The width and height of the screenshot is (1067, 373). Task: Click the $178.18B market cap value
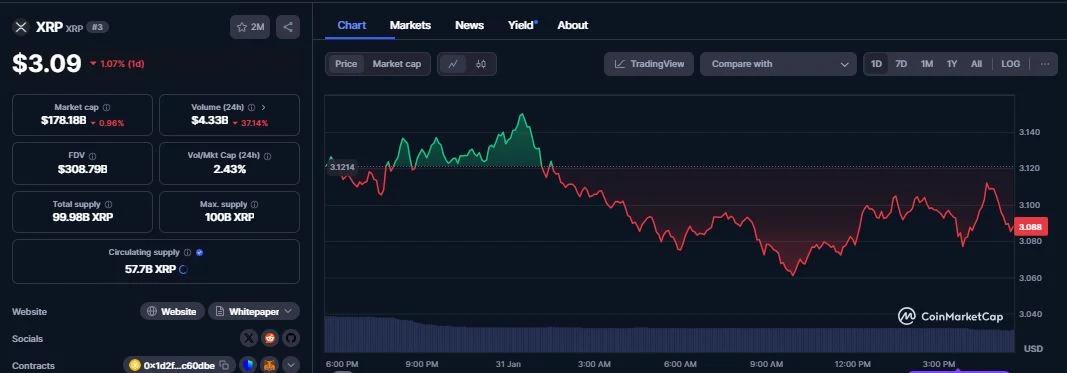(x=63, y=120)
